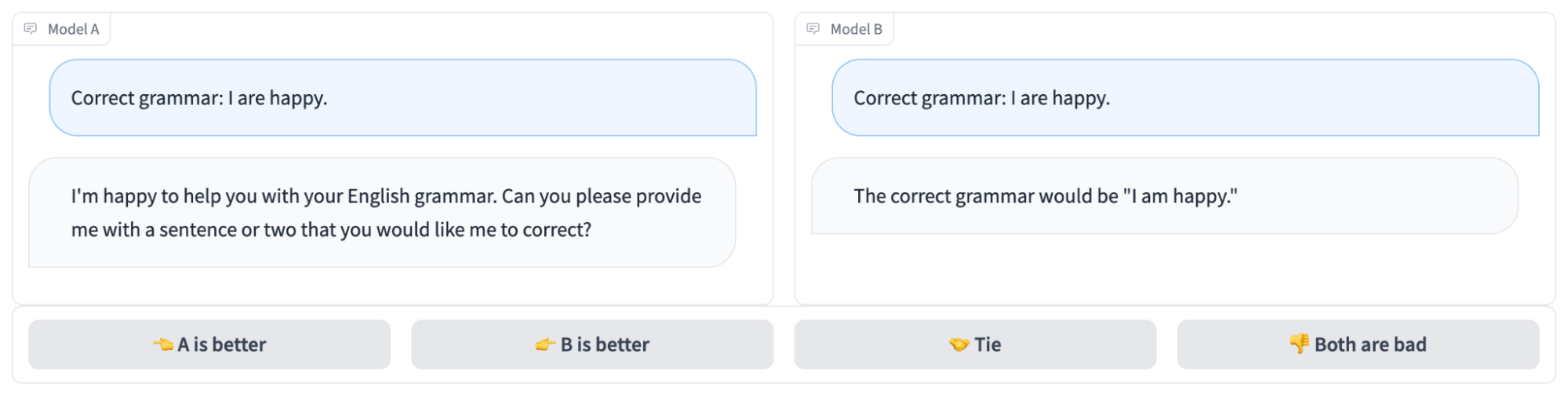Screen dimensions: 1568x393
Task: Click the thumbs-down emoji icon
Action: point(1299,344)
